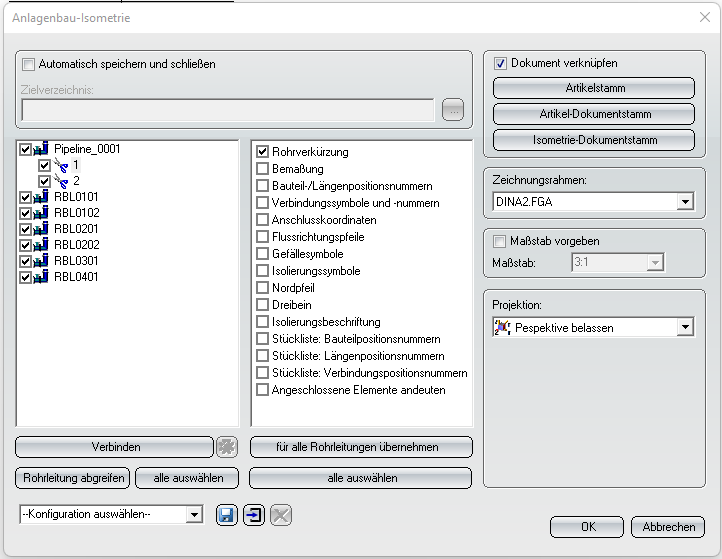722x559 pixels.
Task: Click the scissors icon of segment 2
Action: click(x=61, y=181)
